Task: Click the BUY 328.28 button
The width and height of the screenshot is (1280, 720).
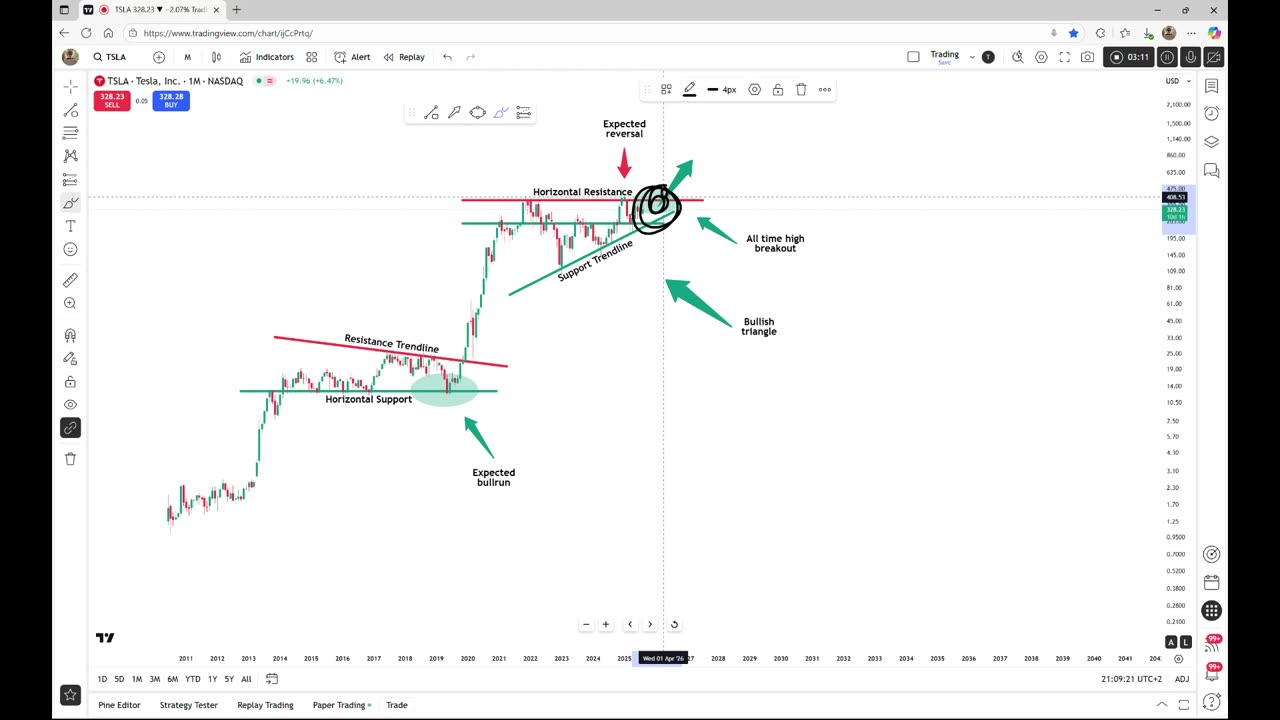Action: click(171, 100)
